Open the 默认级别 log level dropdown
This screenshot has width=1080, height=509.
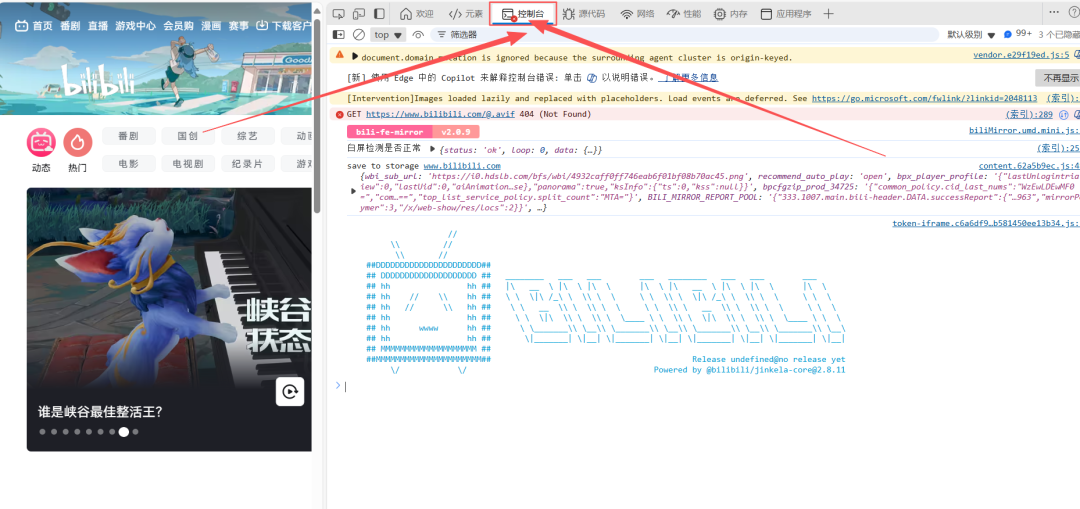click(971, 34)
